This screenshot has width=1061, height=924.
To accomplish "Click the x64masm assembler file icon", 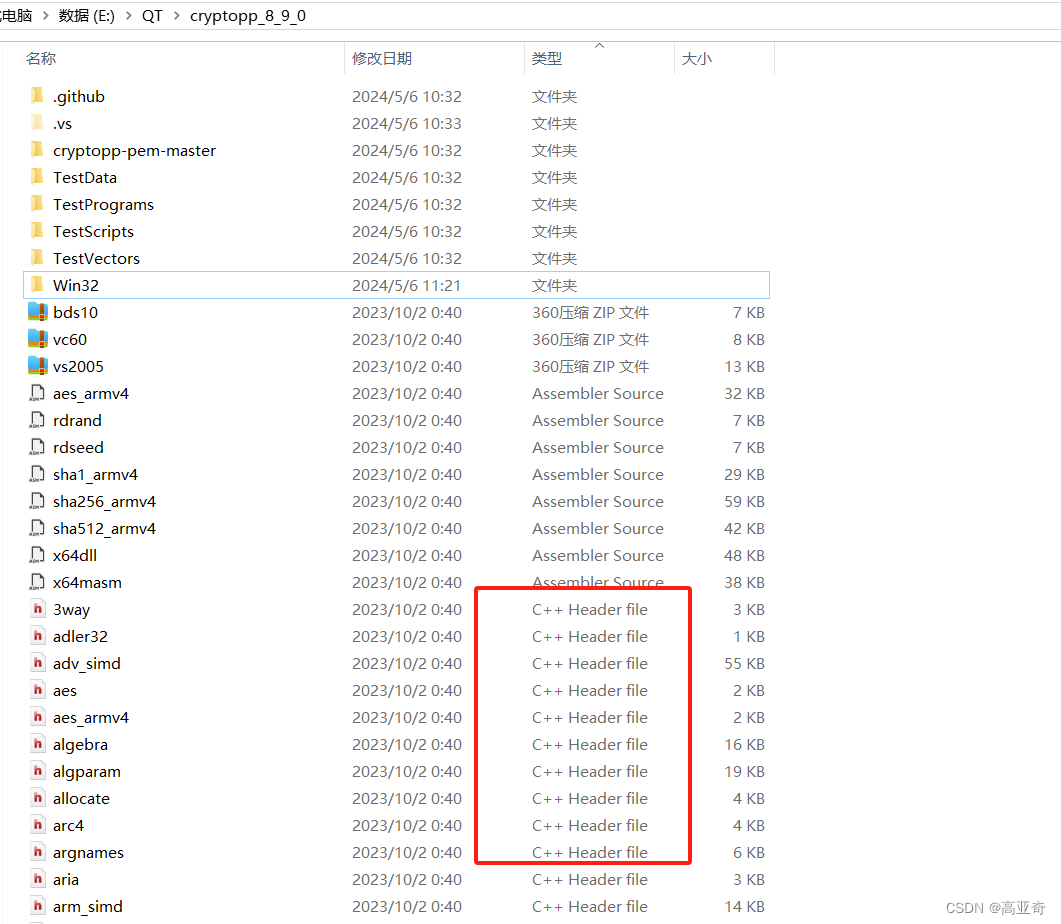I will click(37, 582).
